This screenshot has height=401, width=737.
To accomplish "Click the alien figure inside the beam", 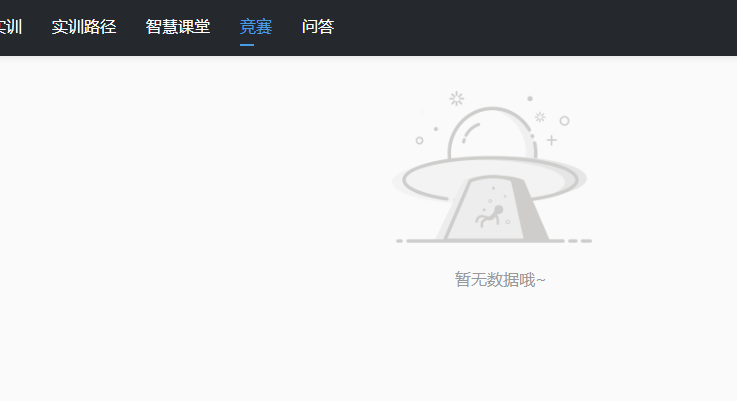I will coord(490,216).
